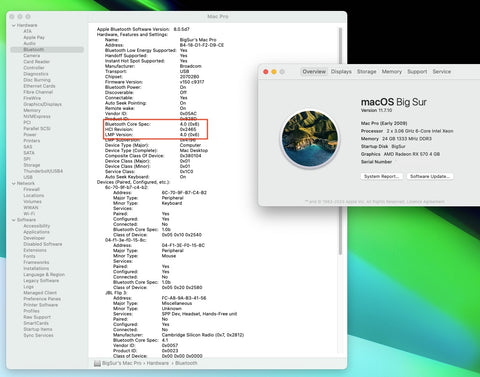This screenshot has width=480, height=377.
Task: Select Disabled Software in the sidebar
Action: (x=43, y=244)
